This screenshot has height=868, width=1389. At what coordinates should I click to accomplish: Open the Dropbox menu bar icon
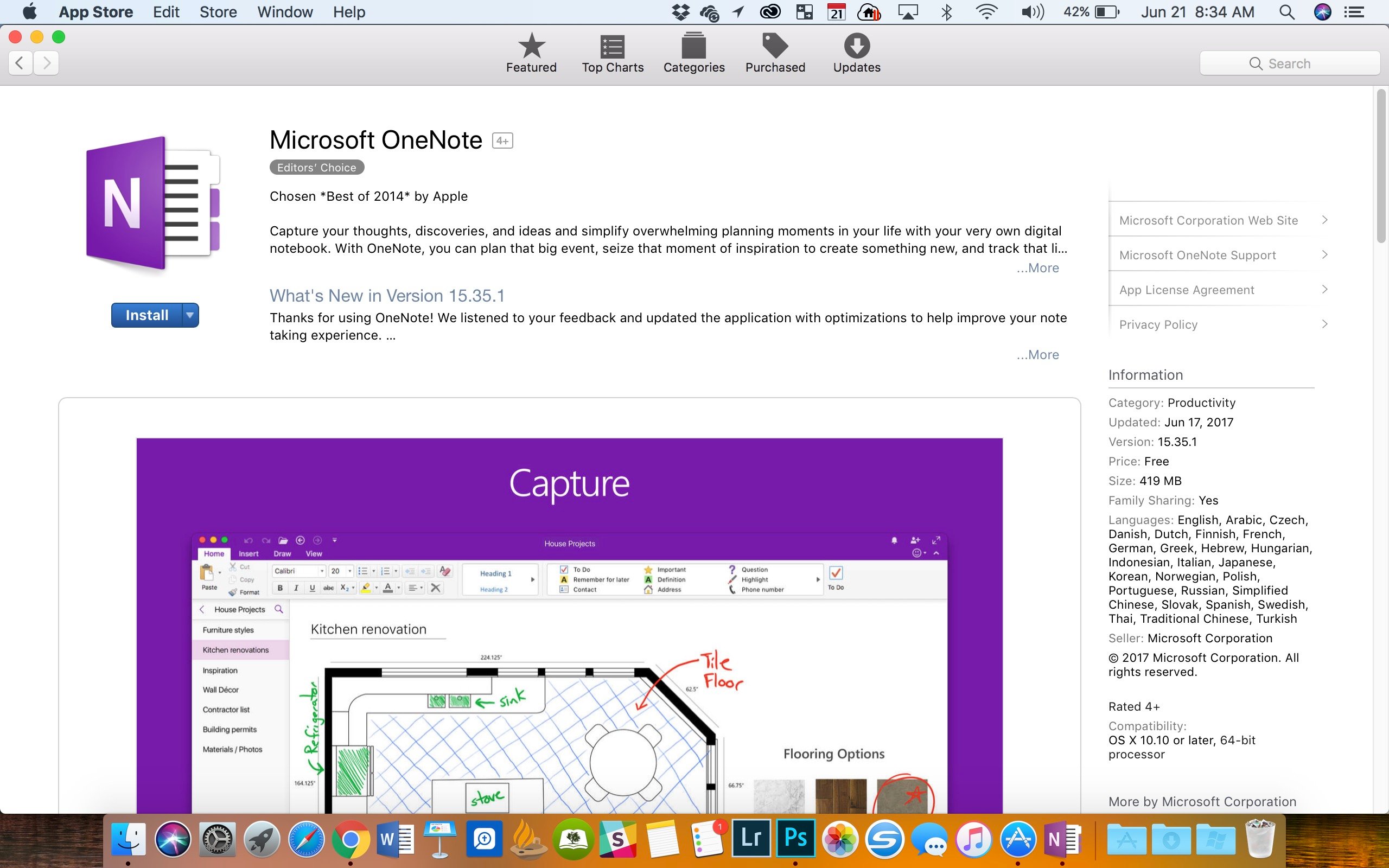(x=681, y=12)
